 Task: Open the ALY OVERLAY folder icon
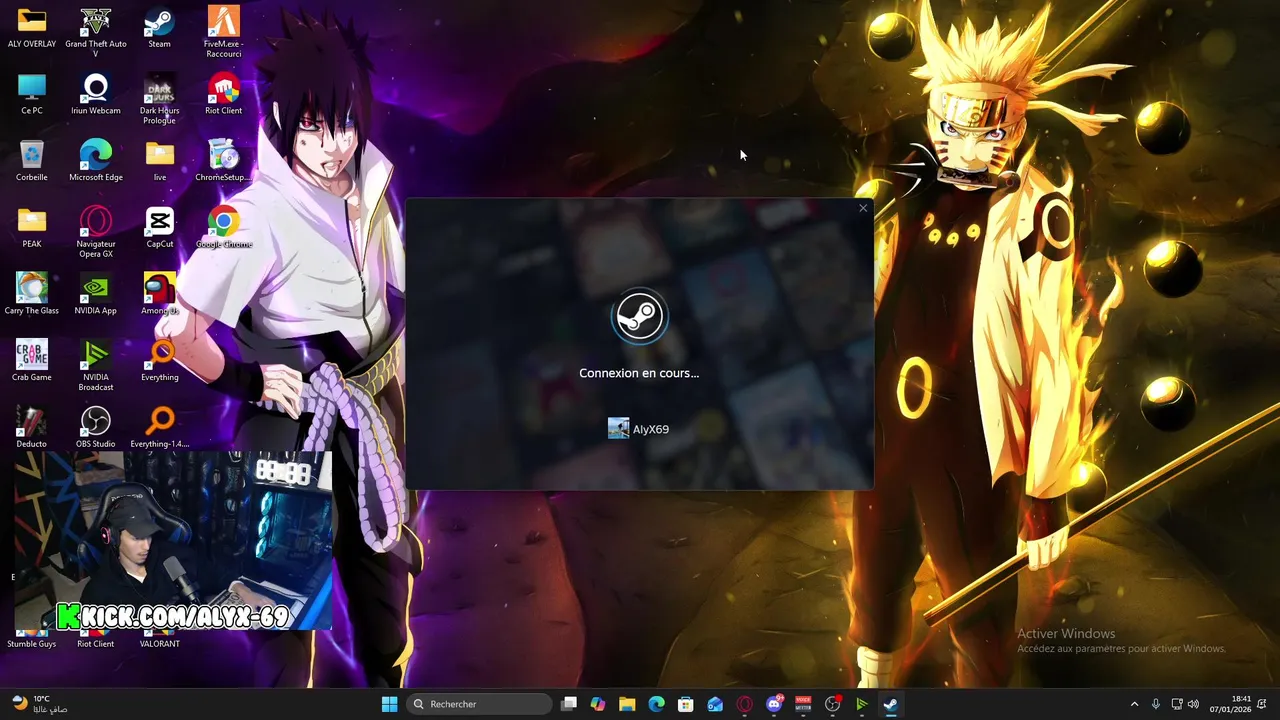pos(32,28)
